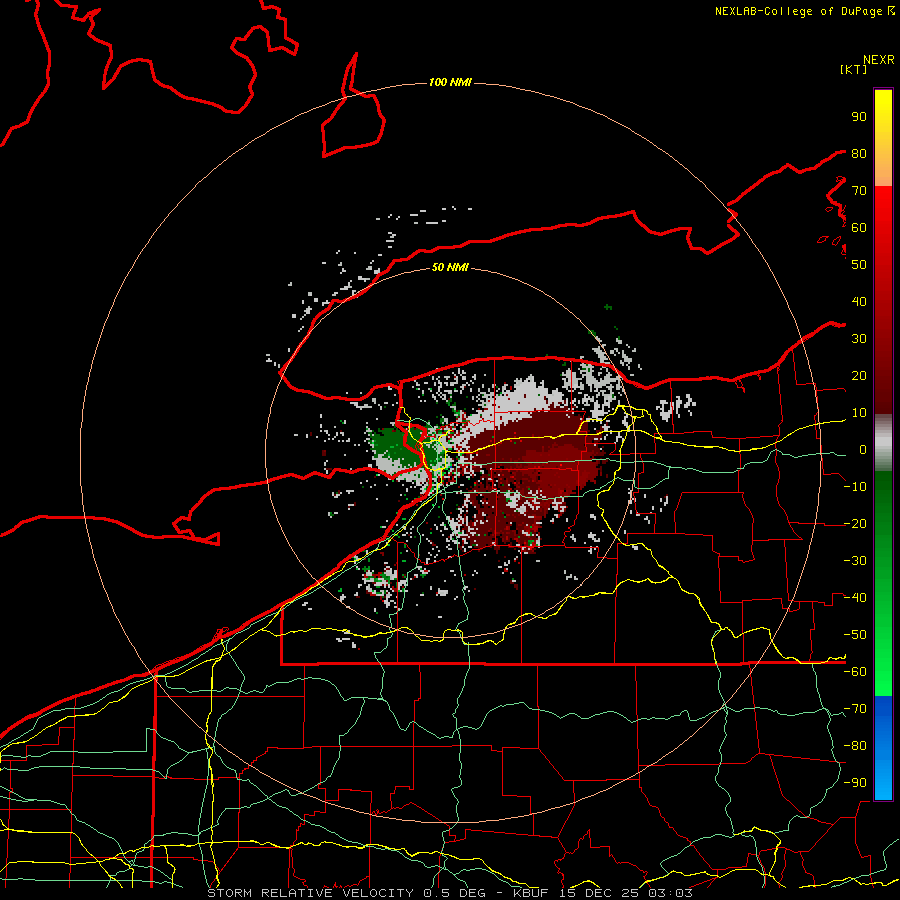The height and width of the screenshot is (900, 900).
Task: Click the NEXR label above the color scale
Action: pos(879,60)
